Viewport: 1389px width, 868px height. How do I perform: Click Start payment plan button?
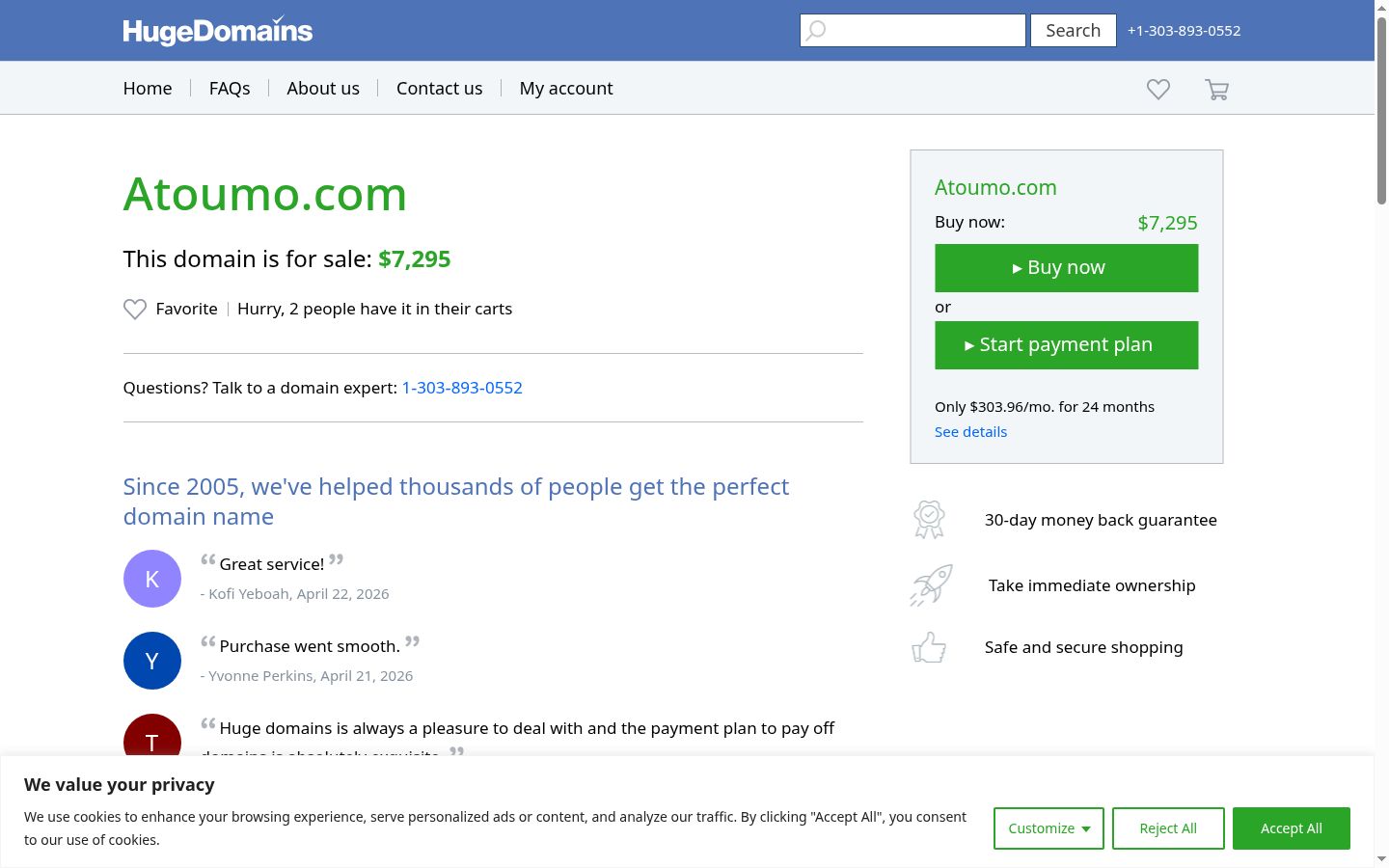(1067, 345)
